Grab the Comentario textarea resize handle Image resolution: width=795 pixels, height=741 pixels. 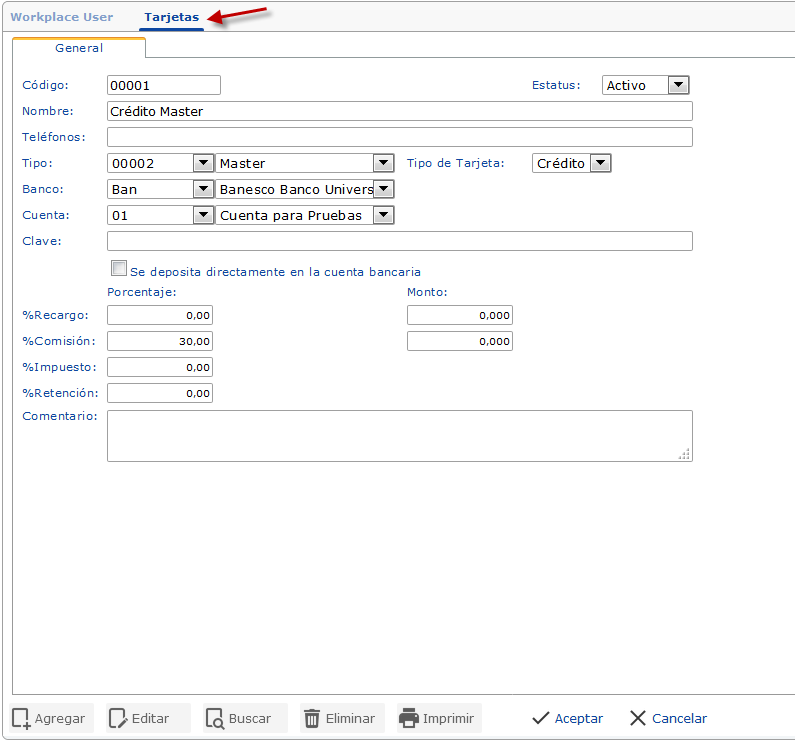pos(684,454)
